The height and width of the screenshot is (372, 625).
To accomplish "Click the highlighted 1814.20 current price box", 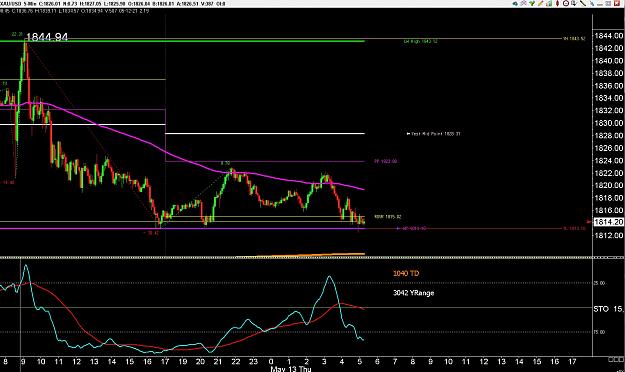I will [x=609, y=222].
